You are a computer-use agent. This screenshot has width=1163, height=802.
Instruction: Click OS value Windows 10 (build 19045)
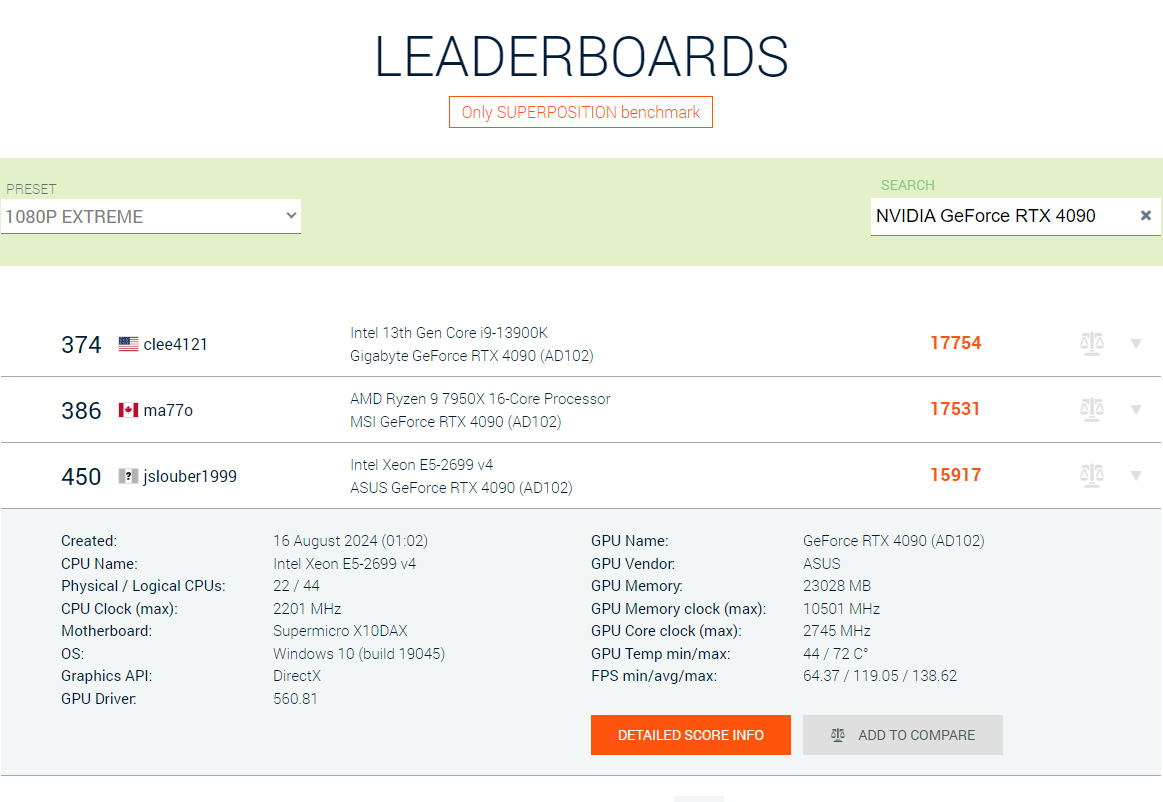359,654
